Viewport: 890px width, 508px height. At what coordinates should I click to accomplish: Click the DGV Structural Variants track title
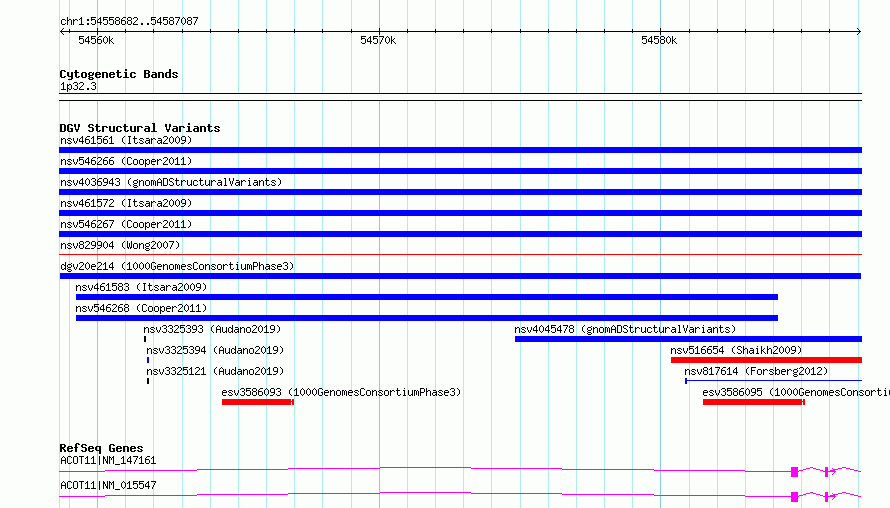140,128
